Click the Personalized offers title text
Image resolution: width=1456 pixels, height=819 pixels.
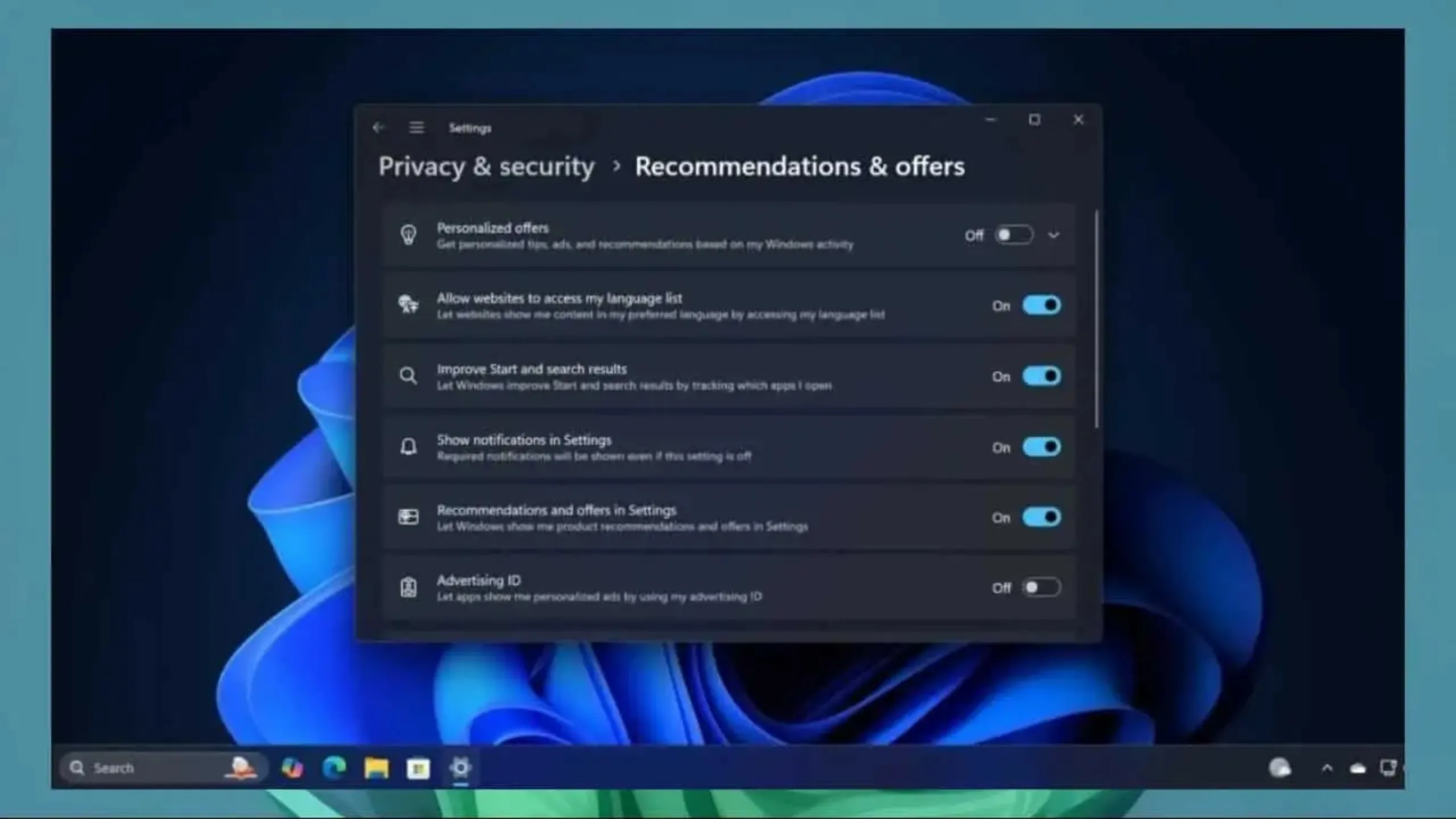pos(493,228)
